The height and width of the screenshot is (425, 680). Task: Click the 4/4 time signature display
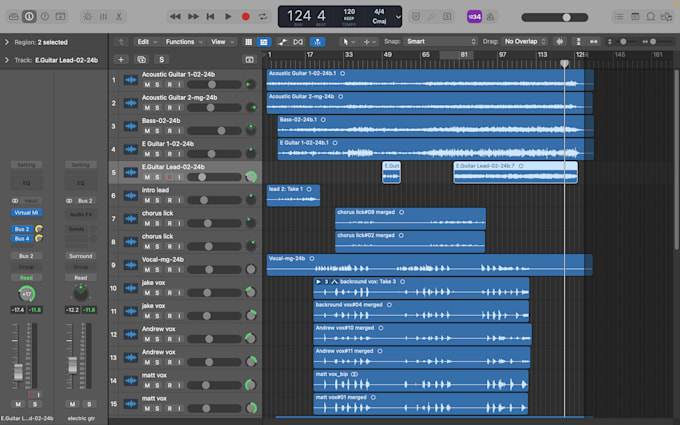379,12
